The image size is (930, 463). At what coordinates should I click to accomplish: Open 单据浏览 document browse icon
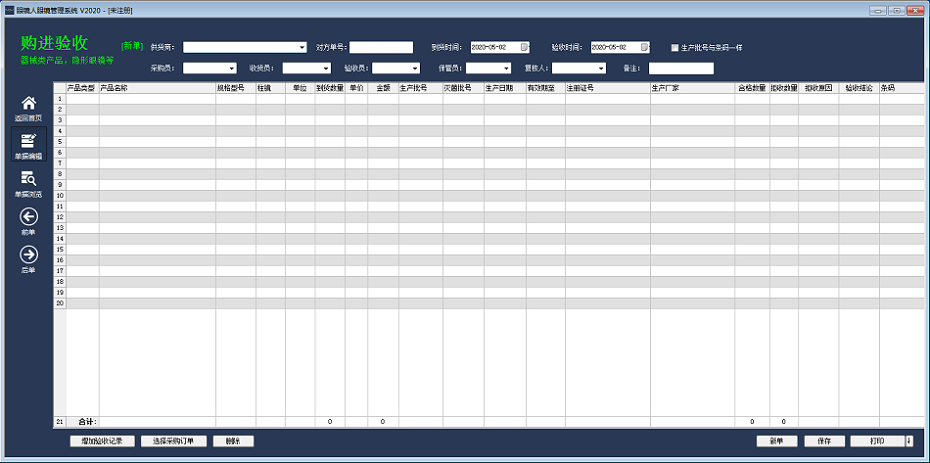[x=29, y=180]
